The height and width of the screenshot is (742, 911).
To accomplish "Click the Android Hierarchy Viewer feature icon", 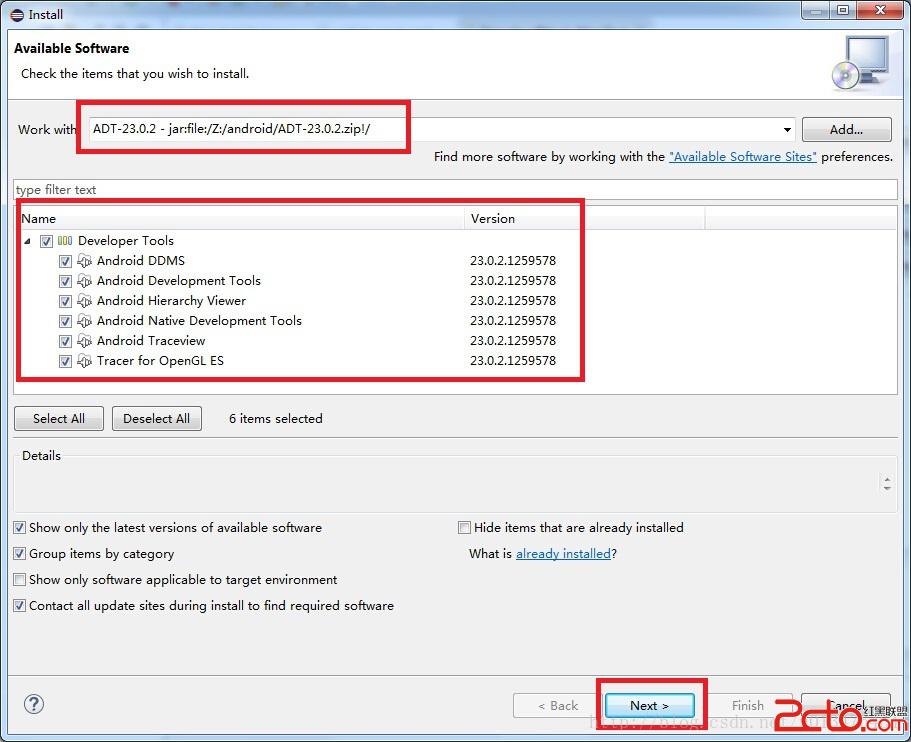I will click(x=85, y=301).
